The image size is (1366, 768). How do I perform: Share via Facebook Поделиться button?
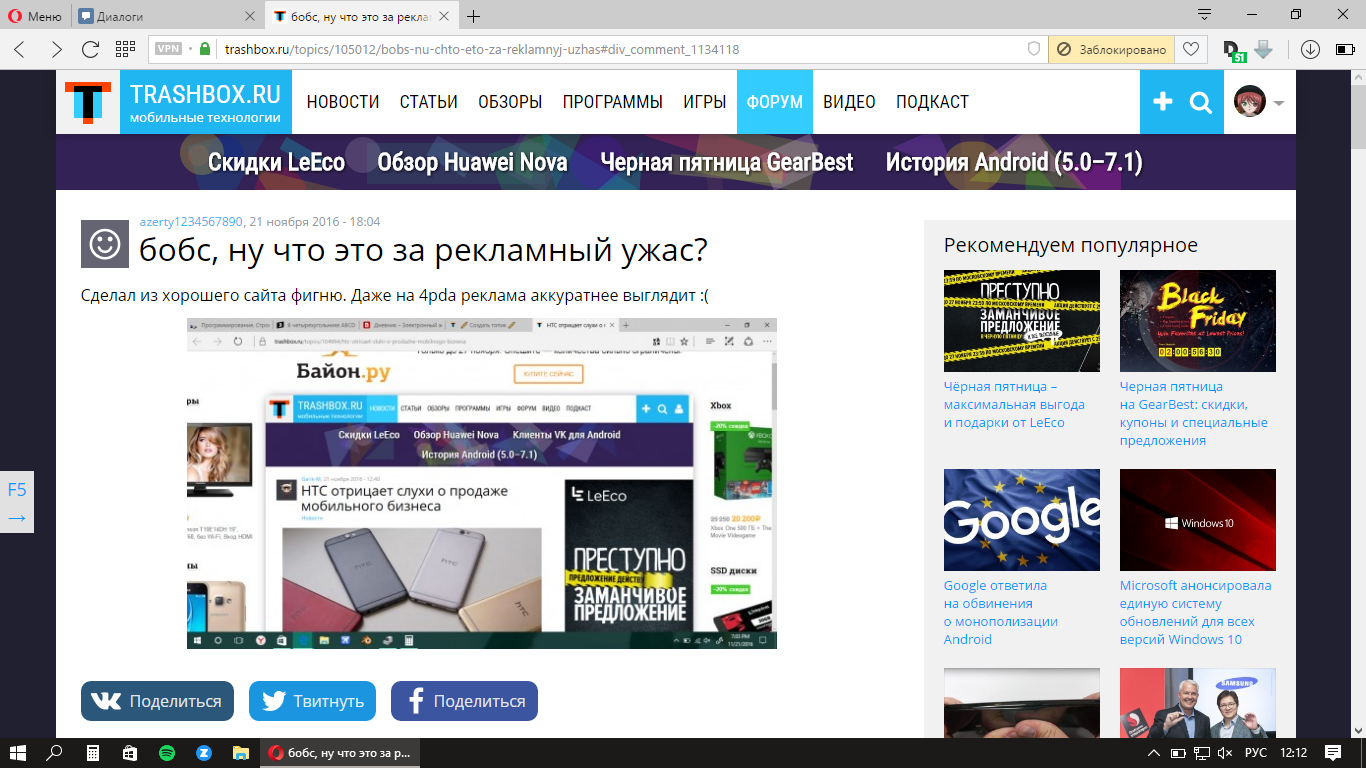(x=464, y=701)
